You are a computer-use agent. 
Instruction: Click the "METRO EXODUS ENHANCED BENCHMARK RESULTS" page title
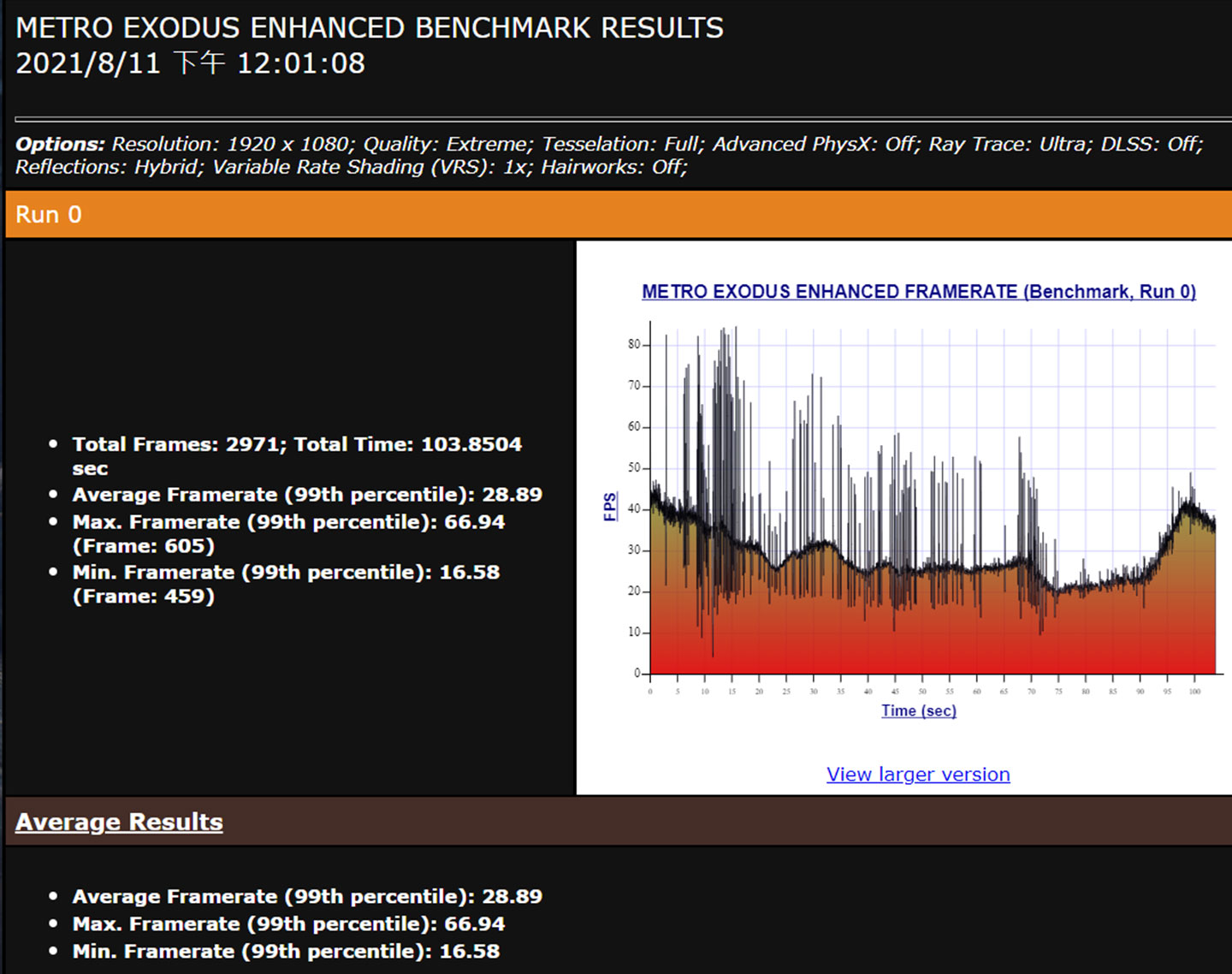point(370,28)
